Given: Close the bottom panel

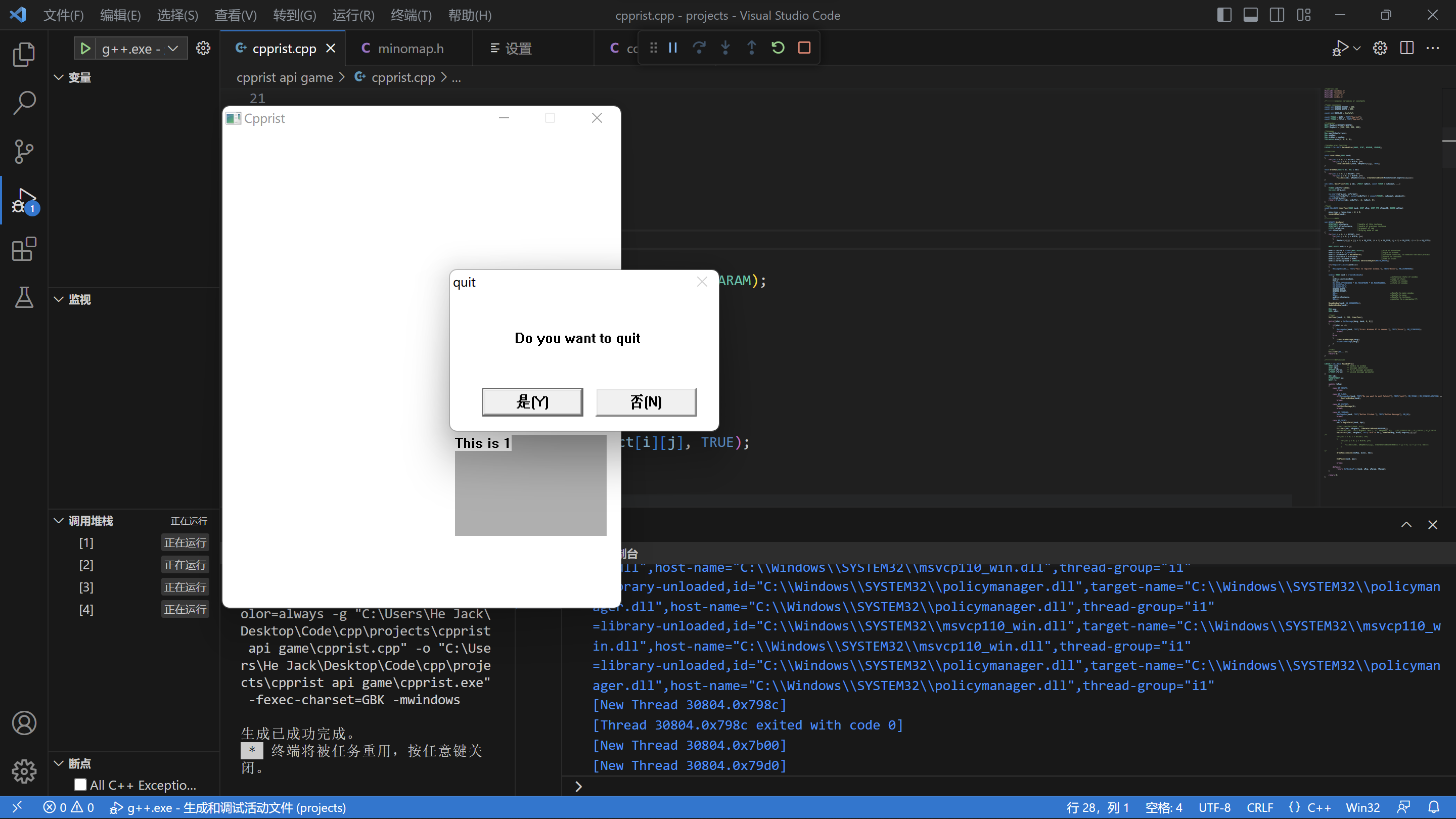Looking at the screenshot, I should pyautogui.click(x=1432, y=525).
